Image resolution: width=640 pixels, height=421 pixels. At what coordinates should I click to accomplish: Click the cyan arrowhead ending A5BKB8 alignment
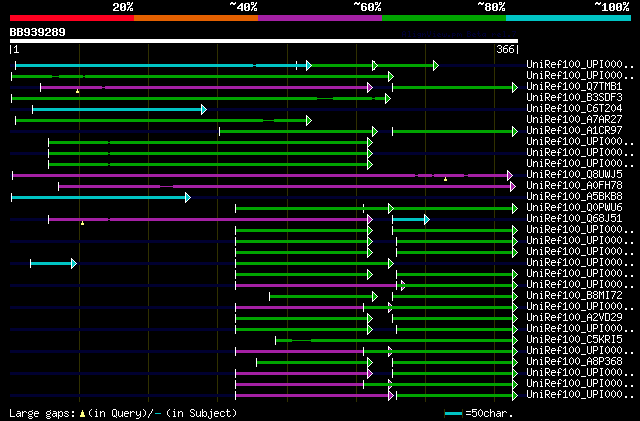(188, 198)
